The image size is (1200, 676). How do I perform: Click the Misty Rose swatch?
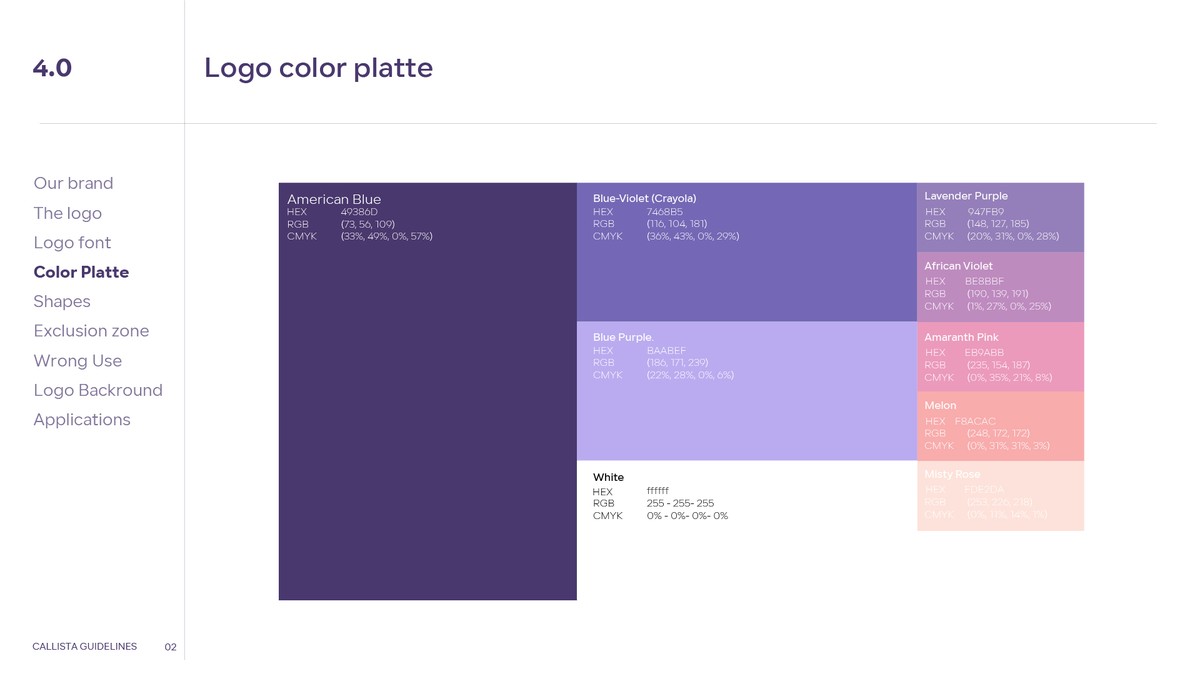pyautogui.click(x=1000, y=495)
